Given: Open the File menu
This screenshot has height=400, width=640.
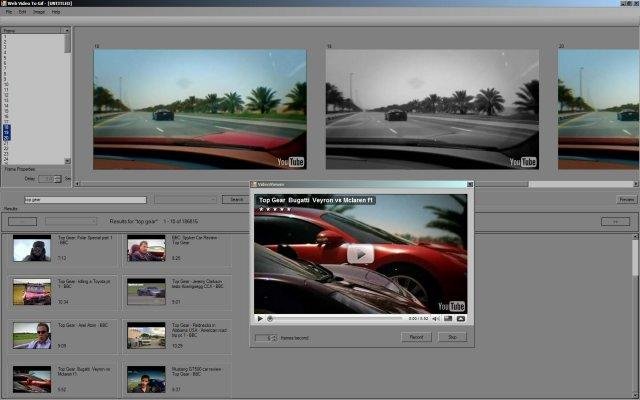Looking at the screenshot, I should tap(8, 12).
